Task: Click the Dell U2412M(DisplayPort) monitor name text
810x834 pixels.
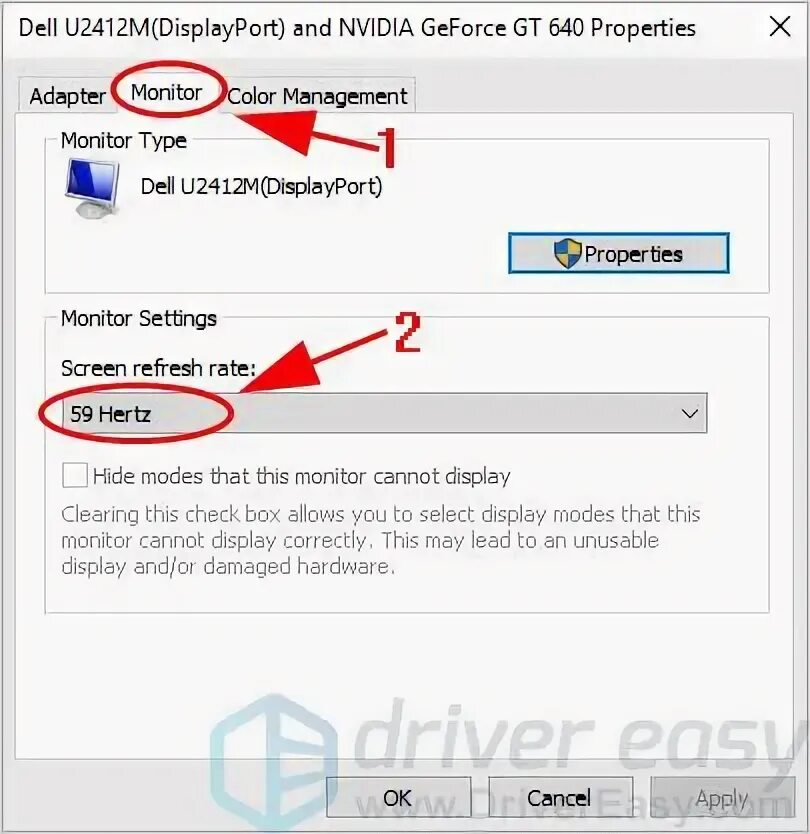Action: (261, 187)
